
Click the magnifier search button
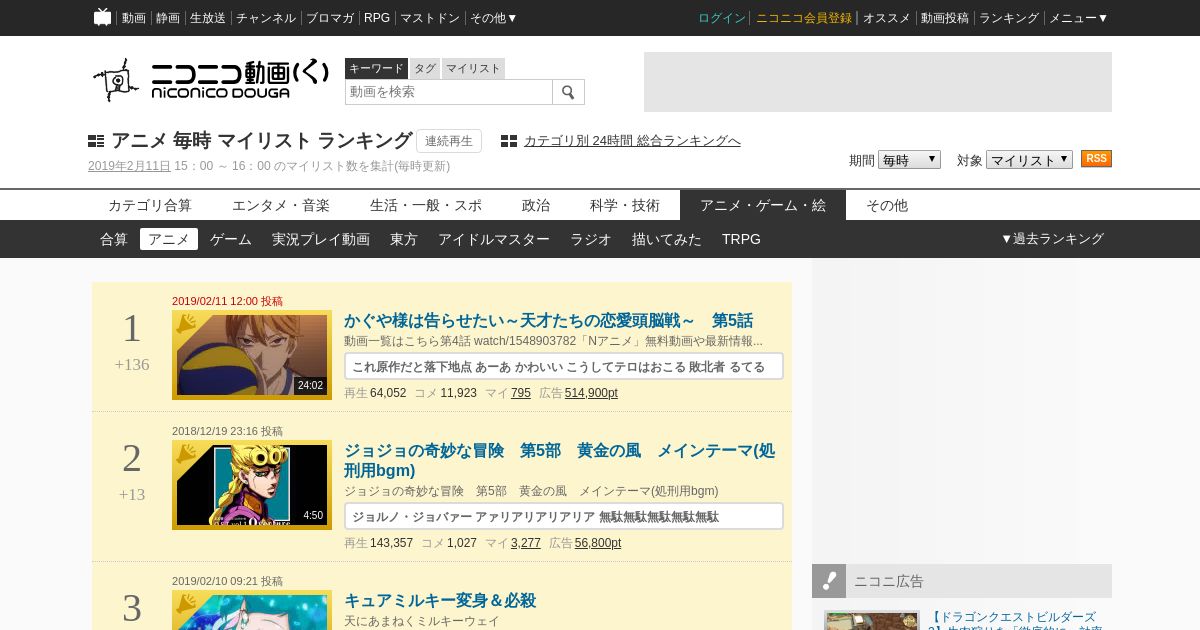point(568,92)
